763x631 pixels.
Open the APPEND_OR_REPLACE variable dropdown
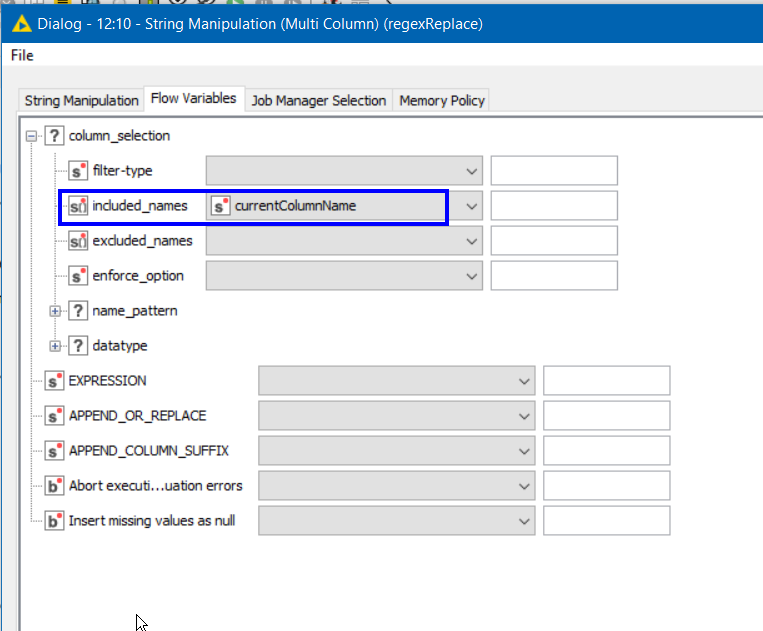pos(524,416)
